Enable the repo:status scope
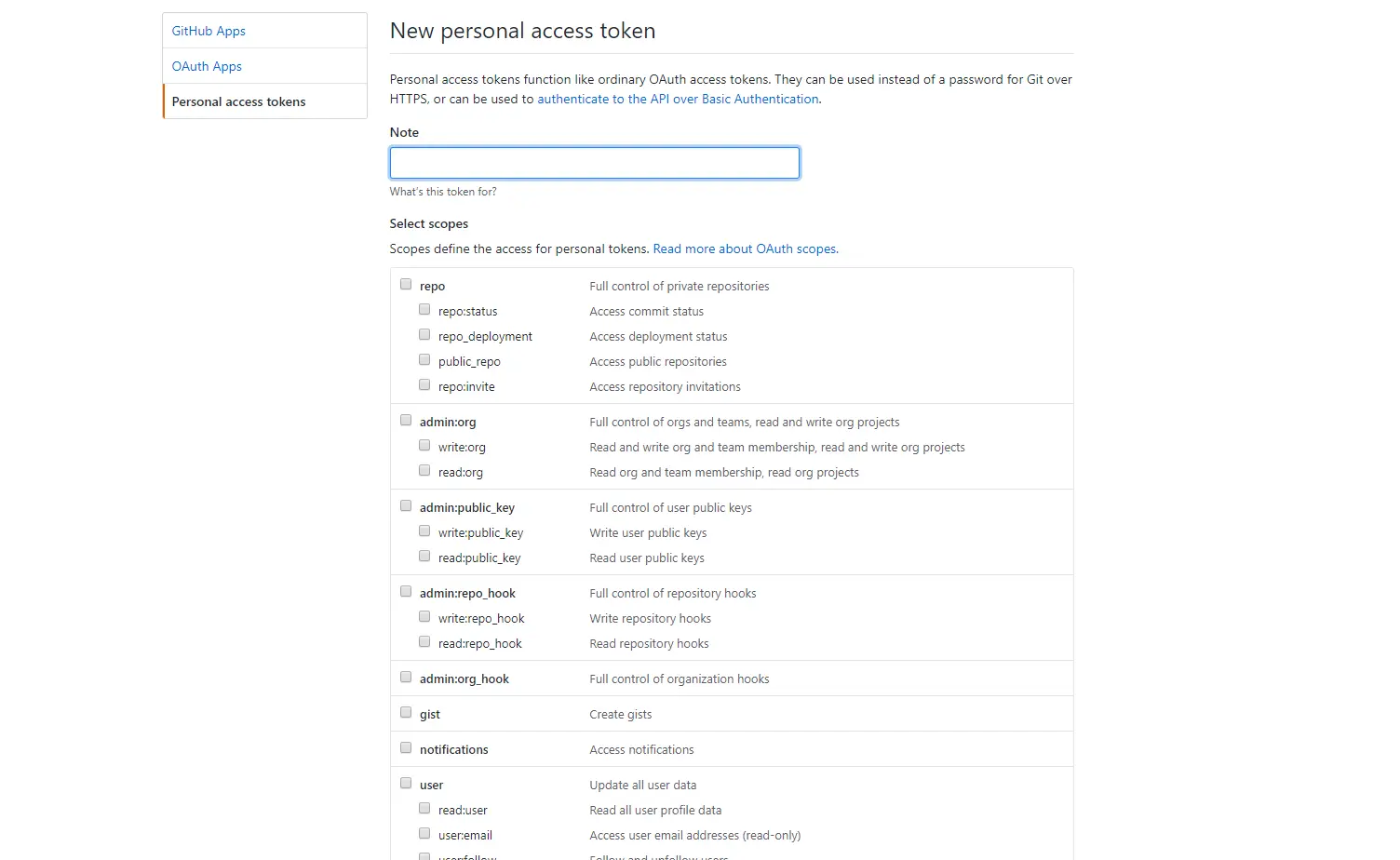Image resolution: width=1400 pixels, height=860 pixels. (x=424, y=310)
